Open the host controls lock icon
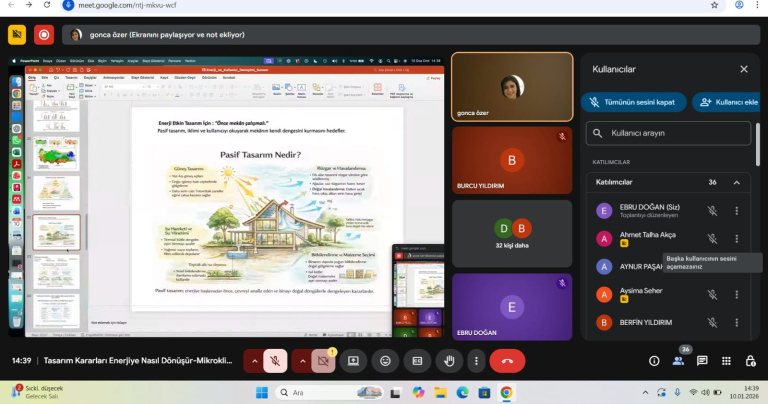 pos(750,361)
